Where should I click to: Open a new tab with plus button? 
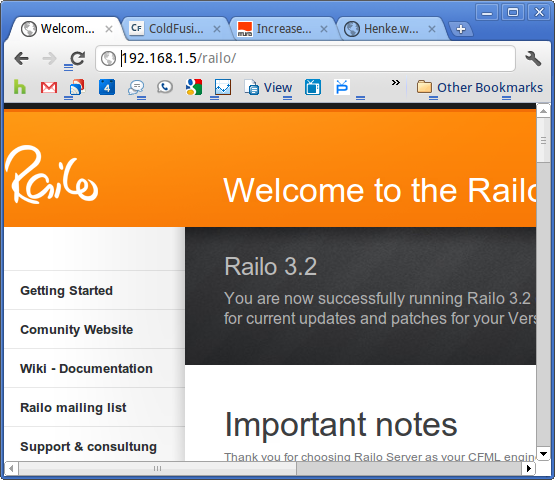(461, 29)
